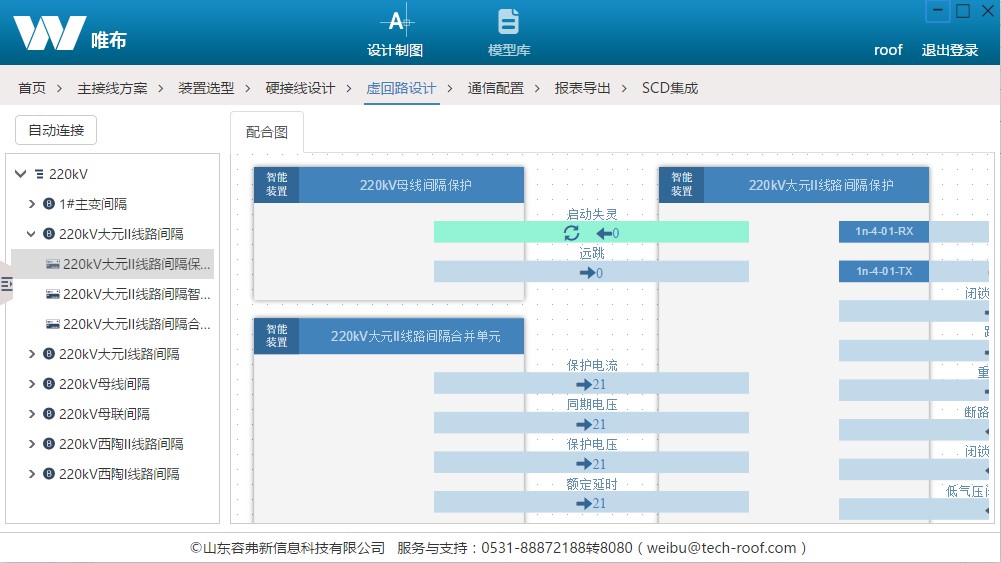
Task: Click the 1n-4-01-RX port block
Action: pyautogui.click(x=884, y=232)
